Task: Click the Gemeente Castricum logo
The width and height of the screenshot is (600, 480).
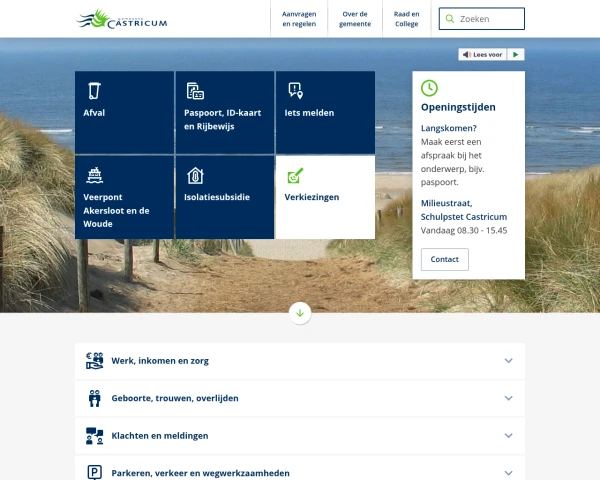Action: (x=122, y=19)
